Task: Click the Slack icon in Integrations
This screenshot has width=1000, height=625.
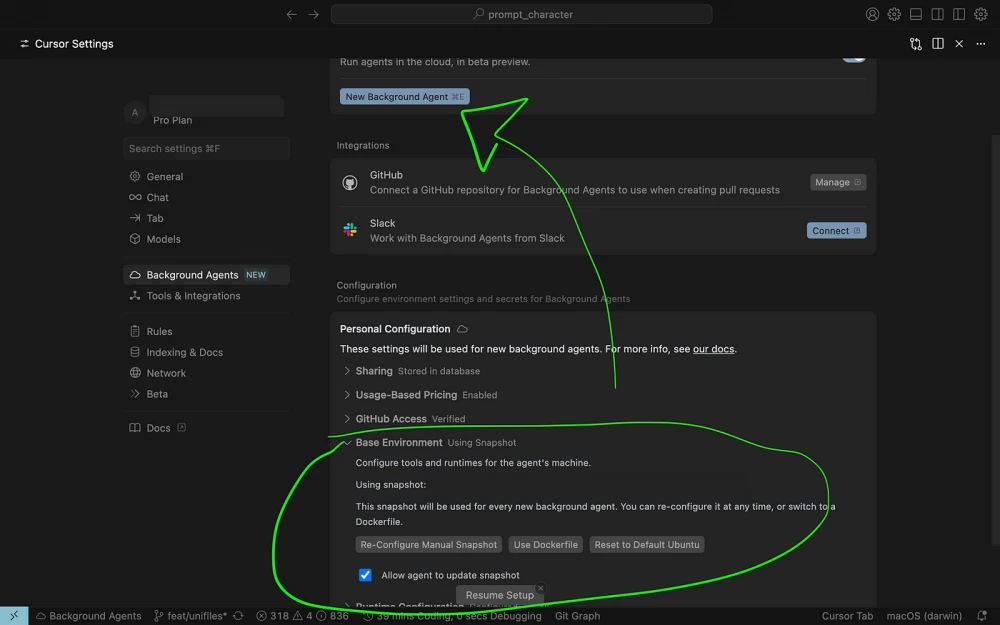Action: point(350,230)
